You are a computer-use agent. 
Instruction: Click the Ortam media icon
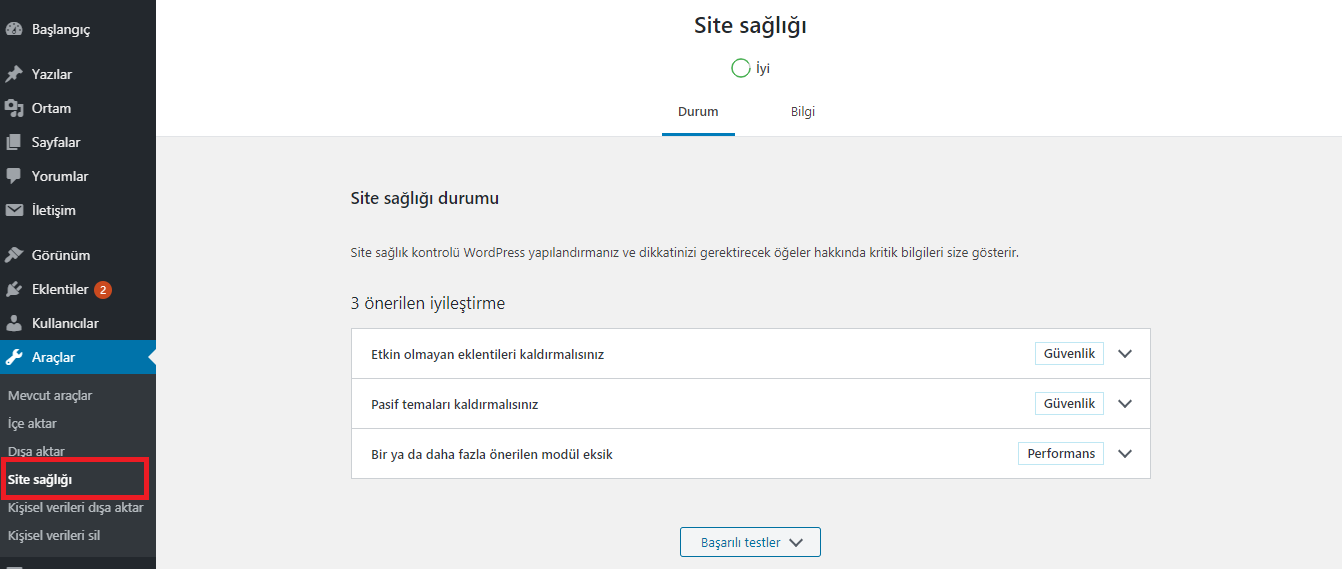[14, 108]
